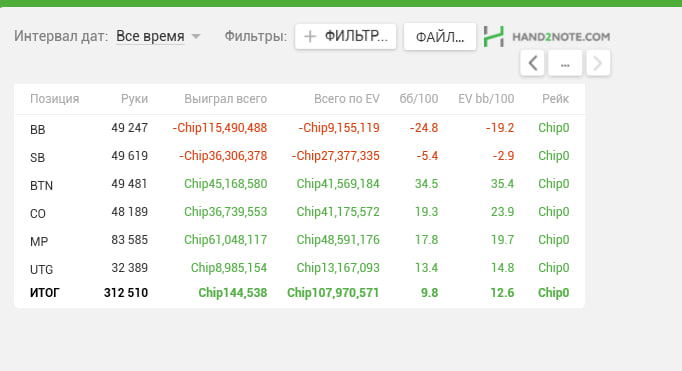Add a filter with ФИЛЬТР button
Image resolution: width=682 pixels, height=371 pixels.
click(345, 37)
